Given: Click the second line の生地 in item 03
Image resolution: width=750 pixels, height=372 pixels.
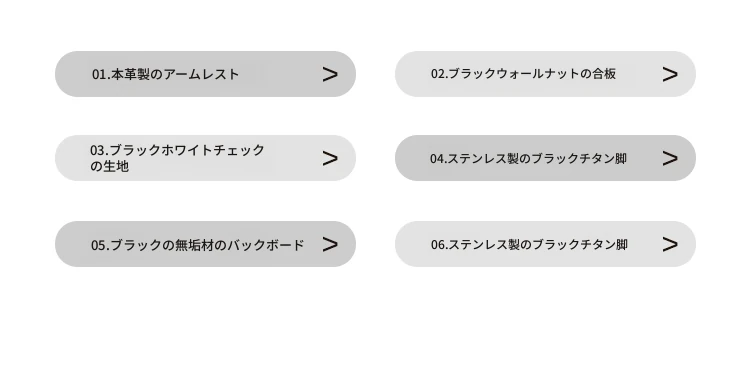Looking at the screenshot, I should 110,166.
